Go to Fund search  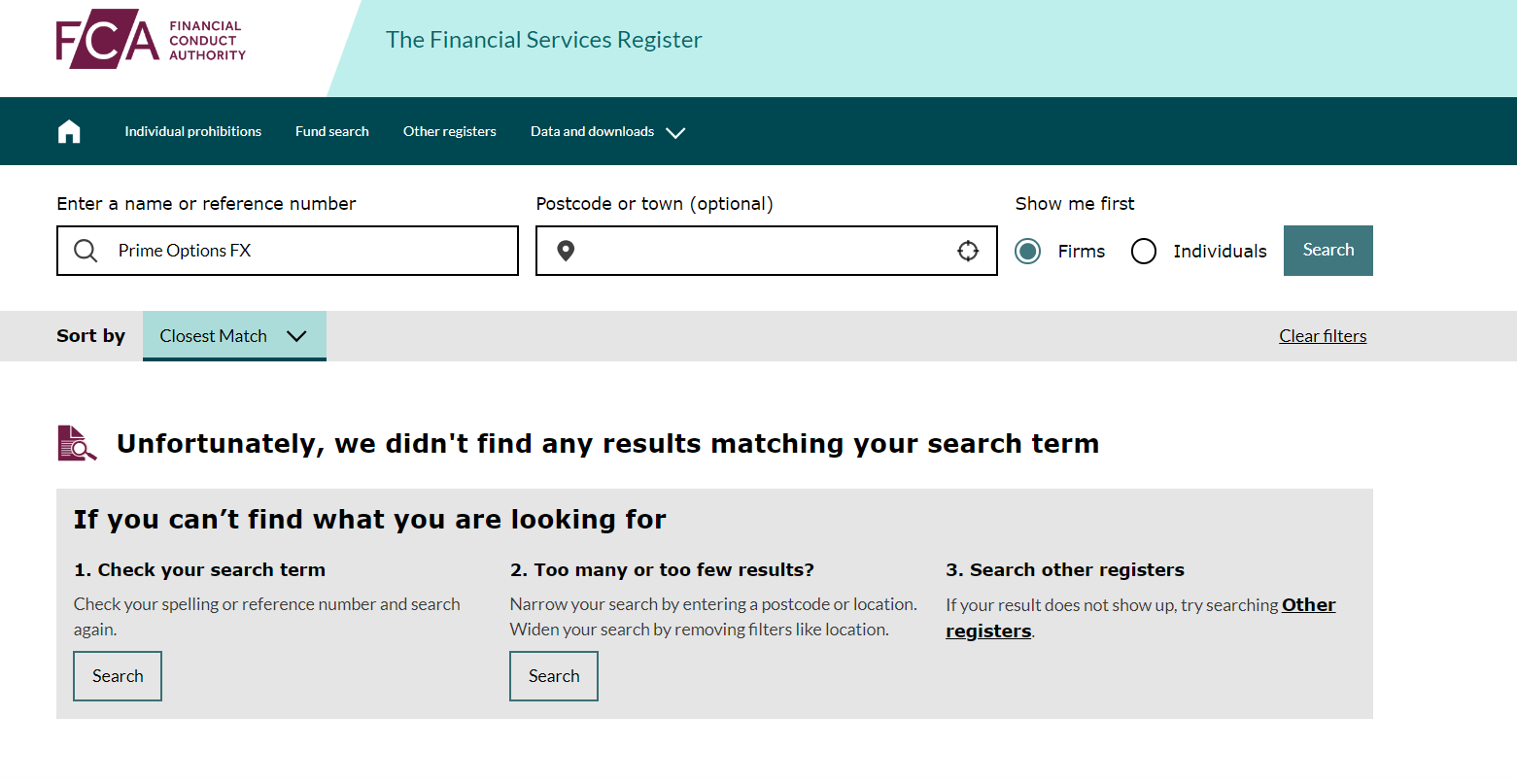(332, 132)
